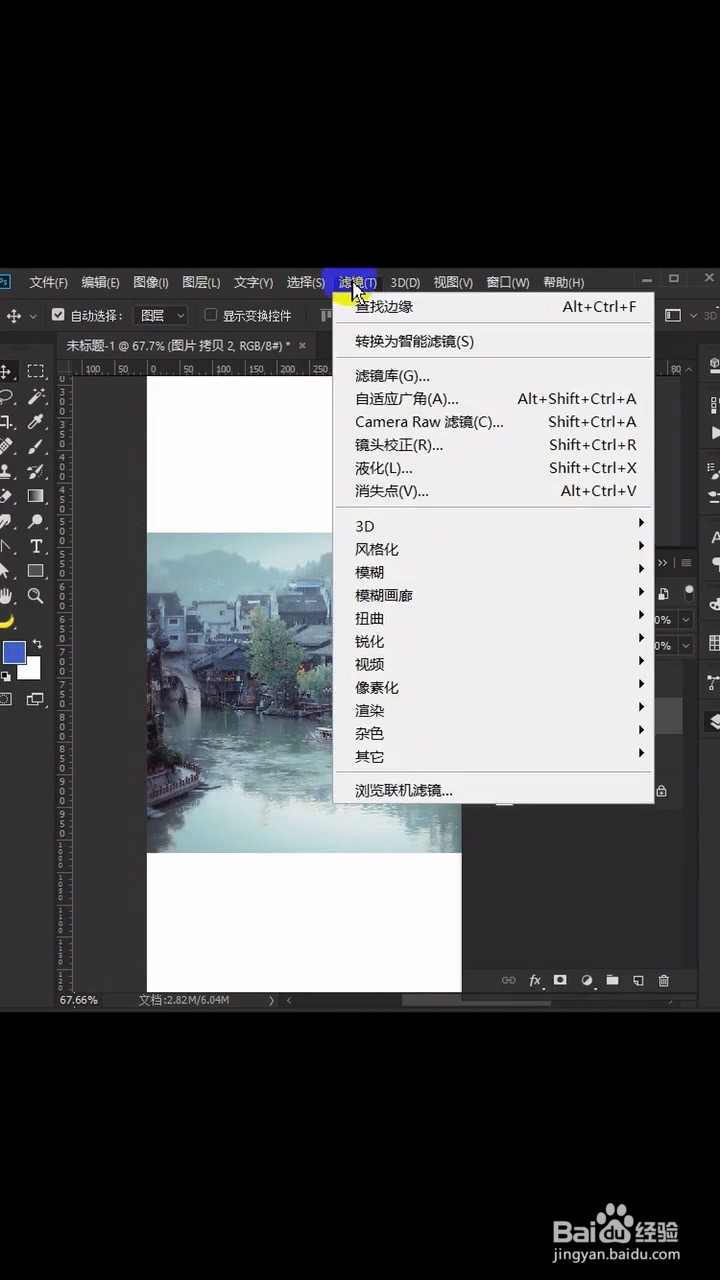Image resolution: width=720 pixels, height=1280 pixels.
Task: Expand the 模糊 submenu
Action: [493, 572]
